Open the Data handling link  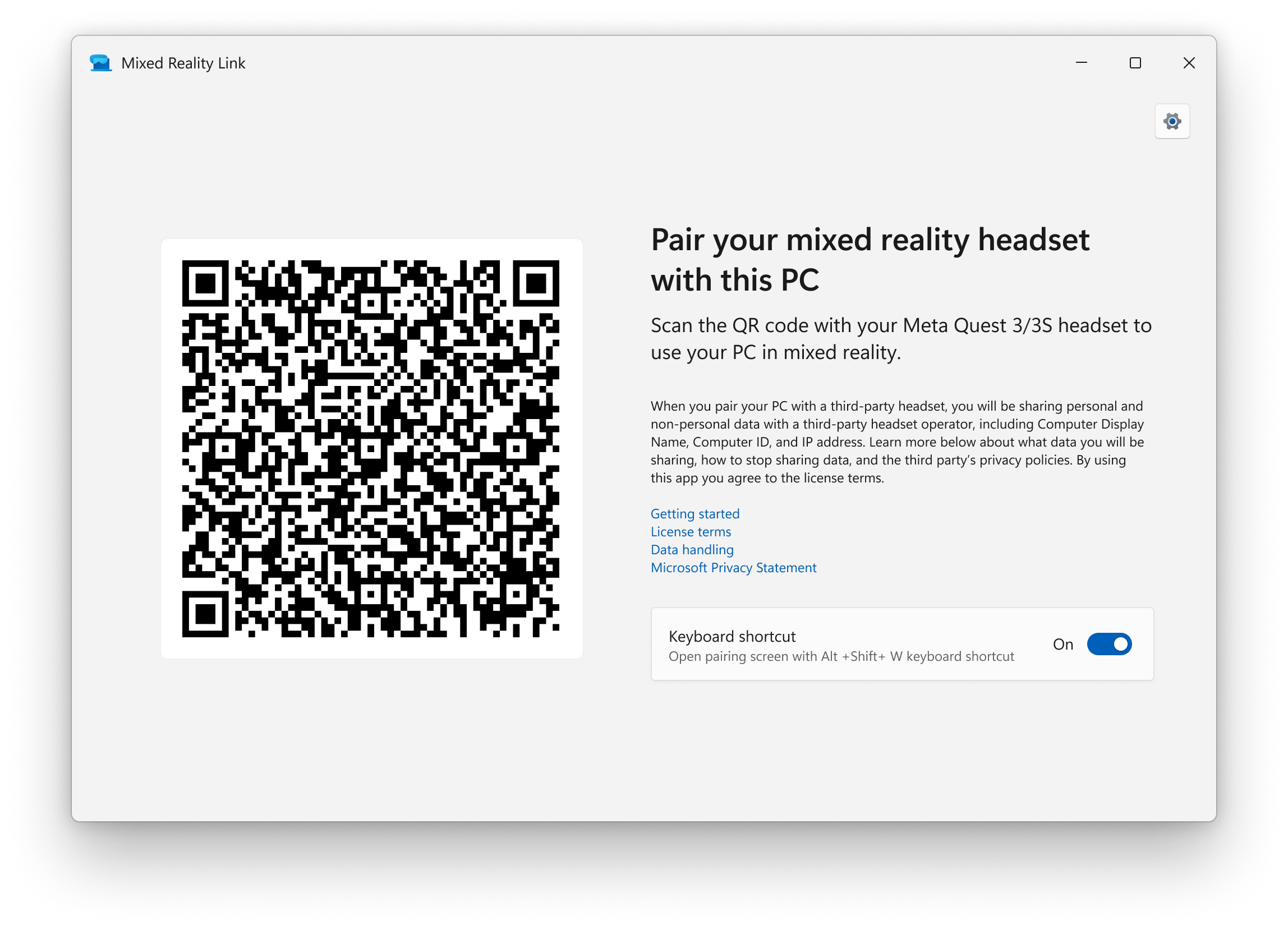pyautogui.click(x=692, y=549)
